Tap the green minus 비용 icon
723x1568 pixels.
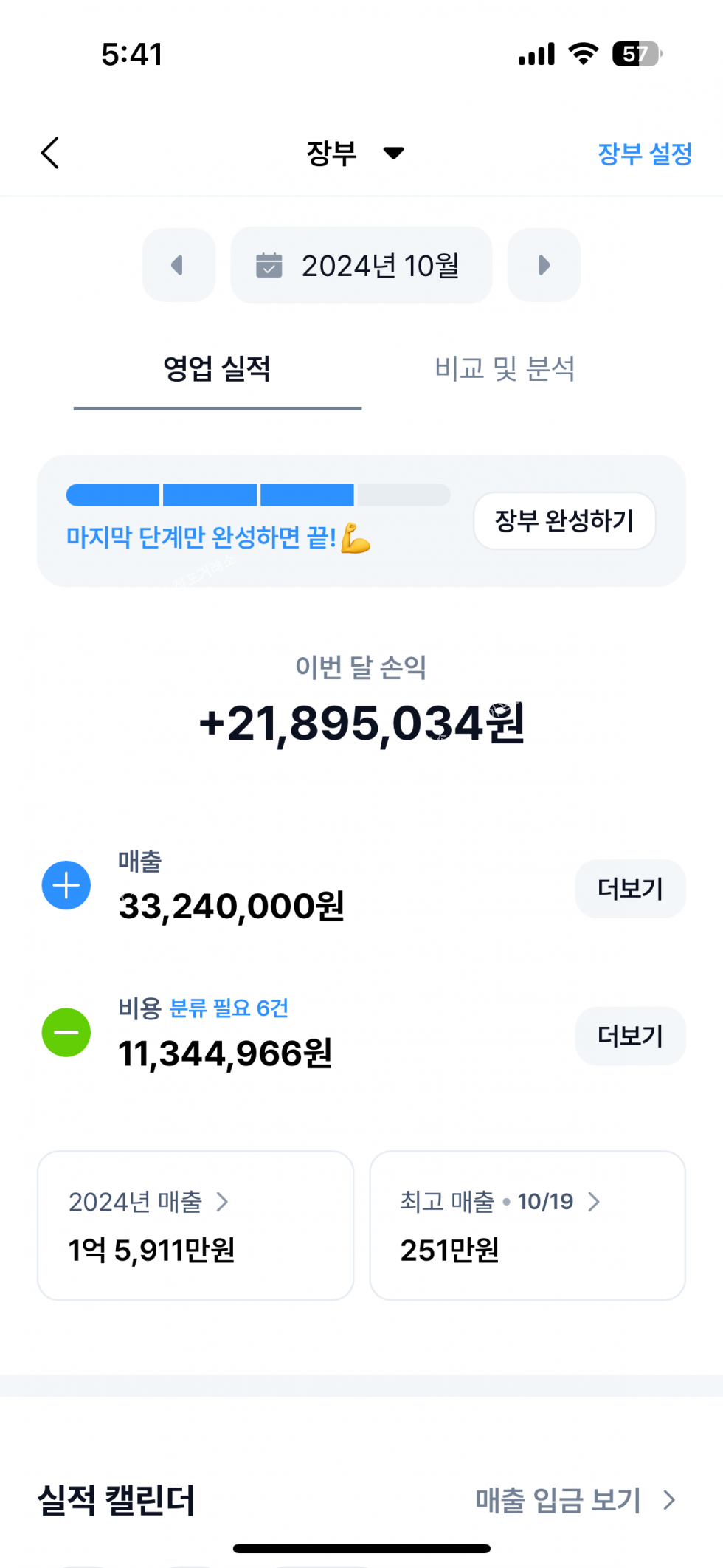point(66,1032)
